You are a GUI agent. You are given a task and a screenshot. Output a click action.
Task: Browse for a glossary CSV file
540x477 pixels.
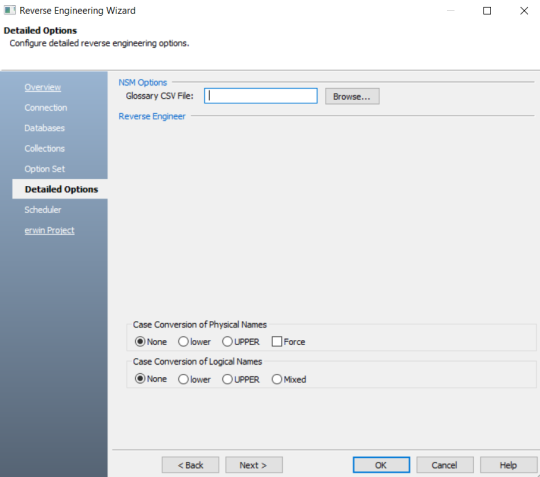point(352,96)
